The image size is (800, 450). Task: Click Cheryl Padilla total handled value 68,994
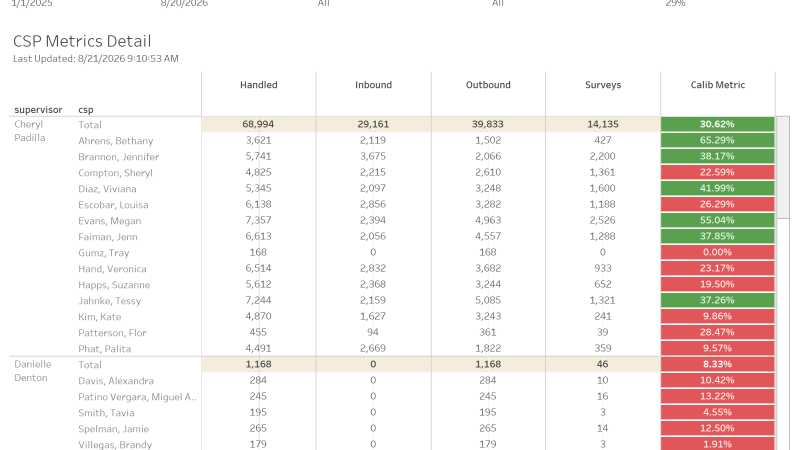coord(258,124)
